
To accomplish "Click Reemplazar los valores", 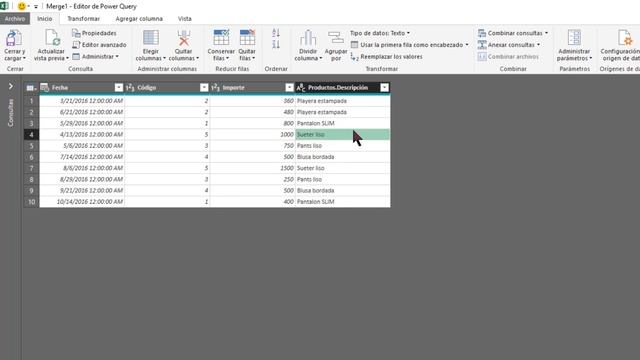I will click(386, 57).
